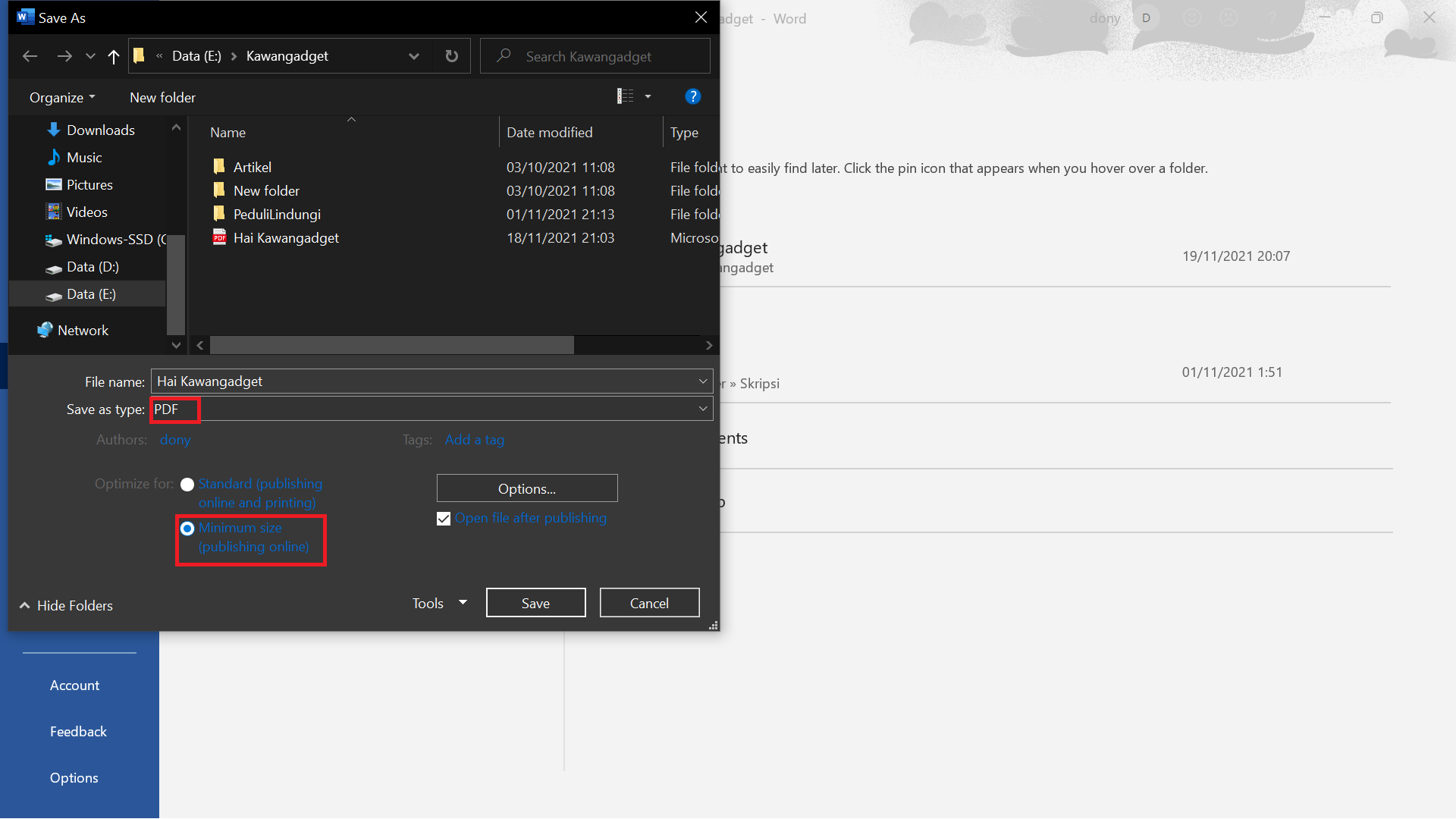Expand the File name dropdown arrow

pyautogui.click(x=703, y=381)
